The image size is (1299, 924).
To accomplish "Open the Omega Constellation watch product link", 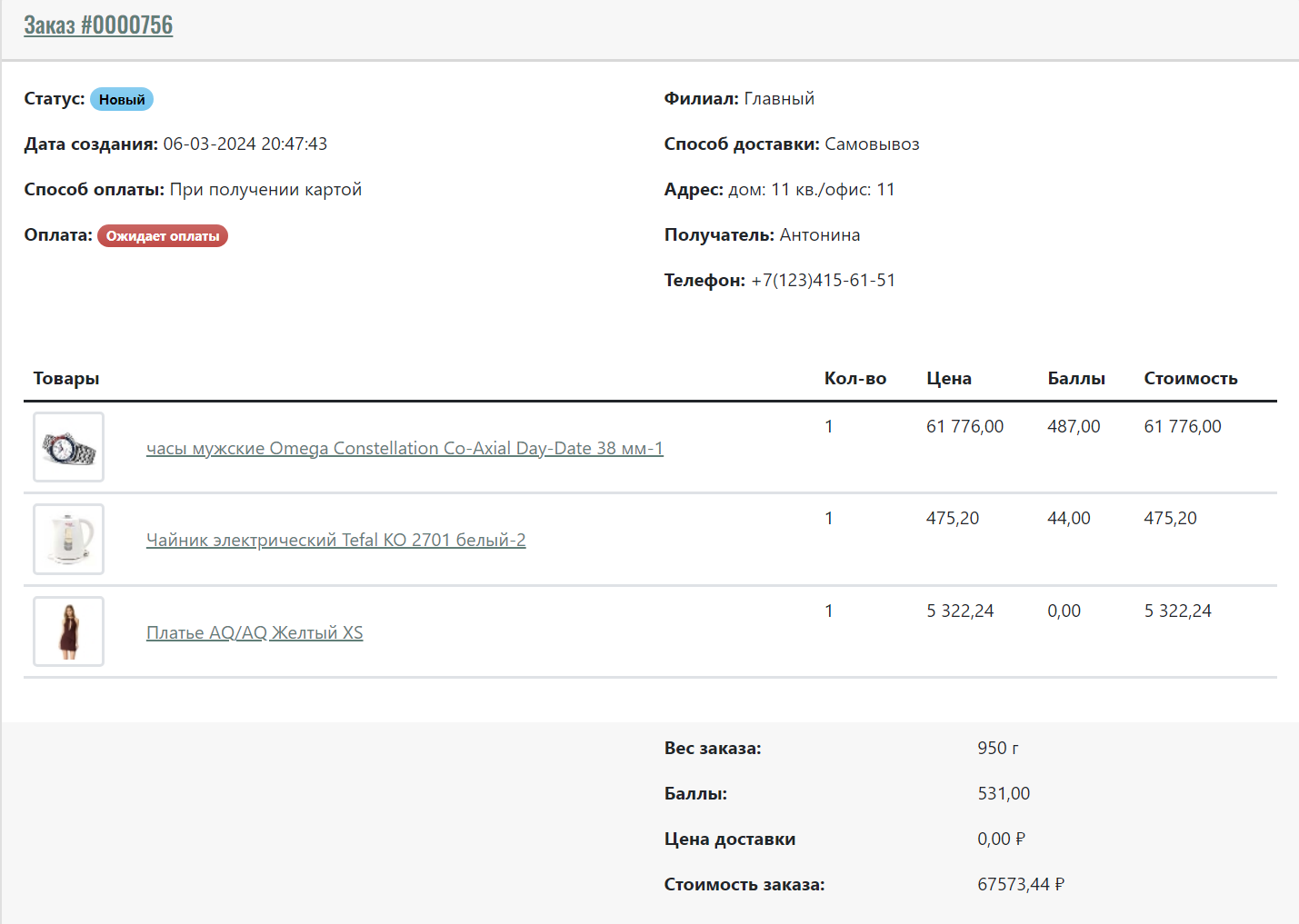I will 405,449.
